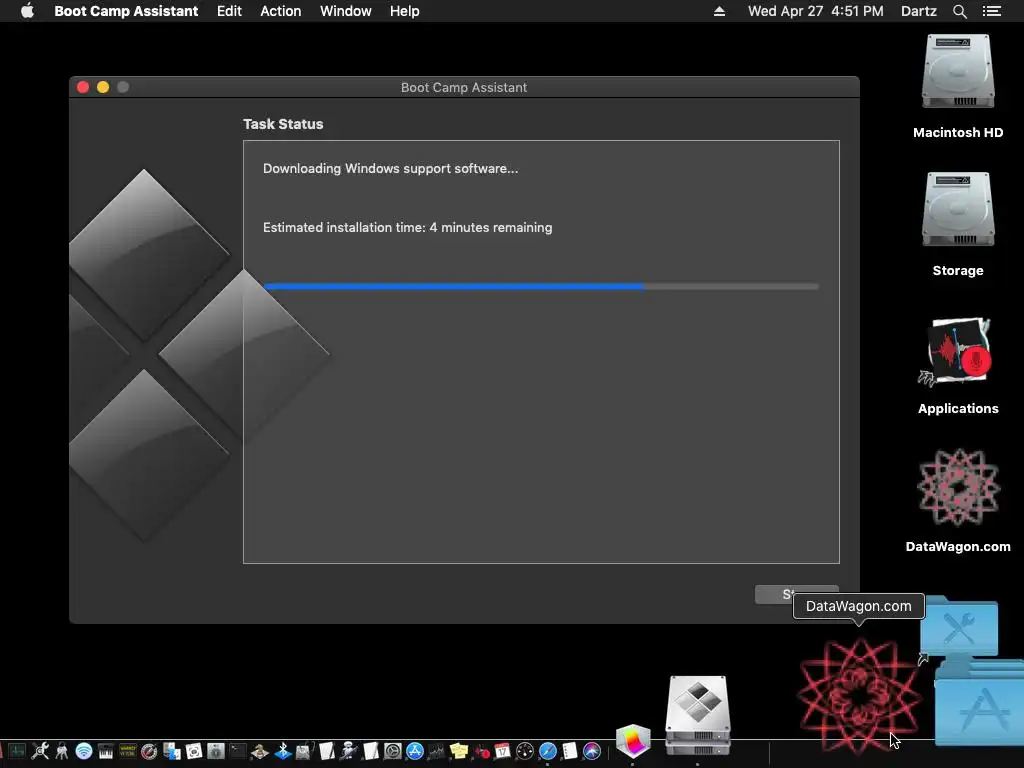
Task: Open Audio MIDI Setup piano icon
Action: coord(106,750)
